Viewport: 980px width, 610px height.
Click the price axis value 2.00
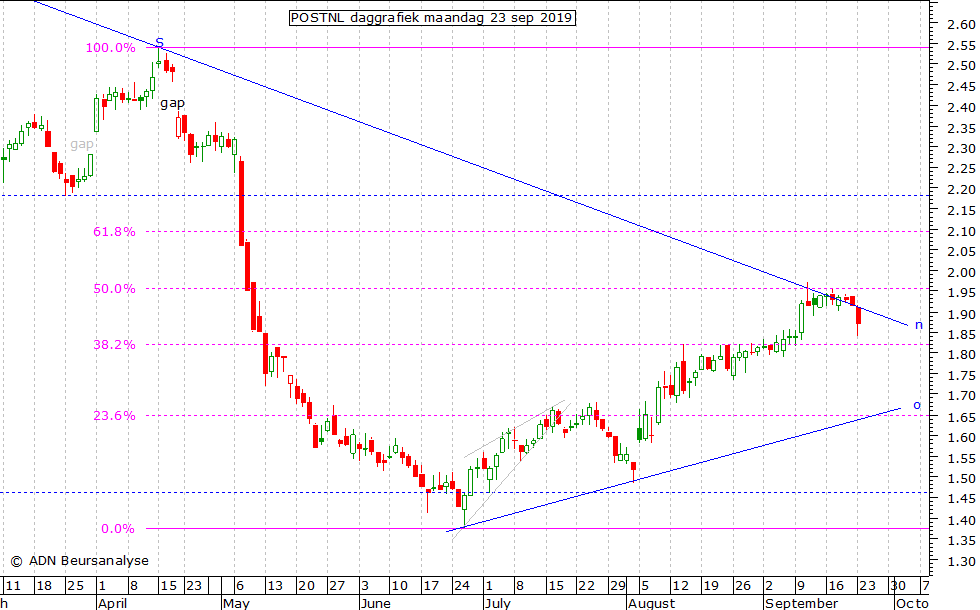[x=961, y=272]
